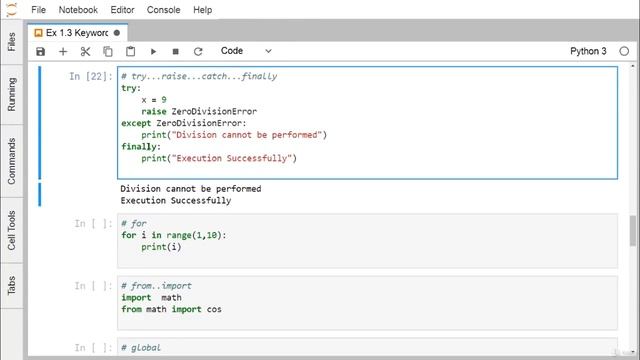Open the Notebook menu
640x360 pixels.
(78, 10)
